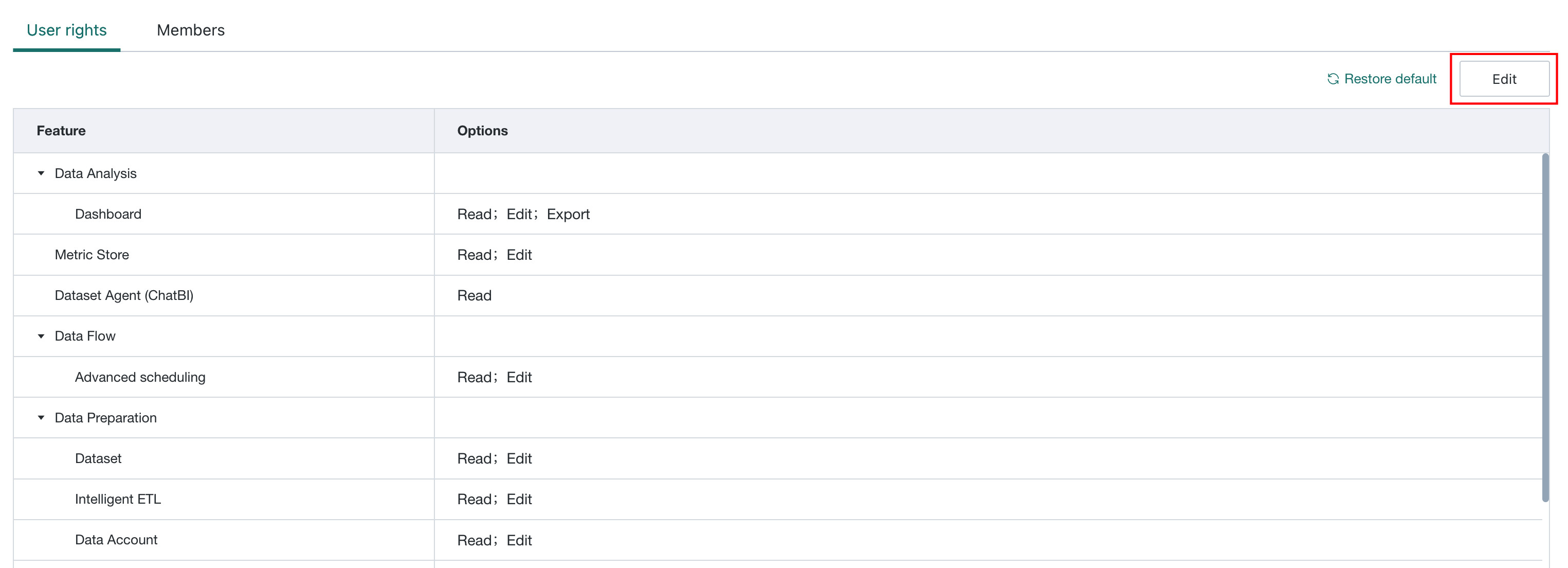The image size is (1568, 568).
Task: Click Dashboard's Read; Edit; Export options
Action: [x=523, y=214]
